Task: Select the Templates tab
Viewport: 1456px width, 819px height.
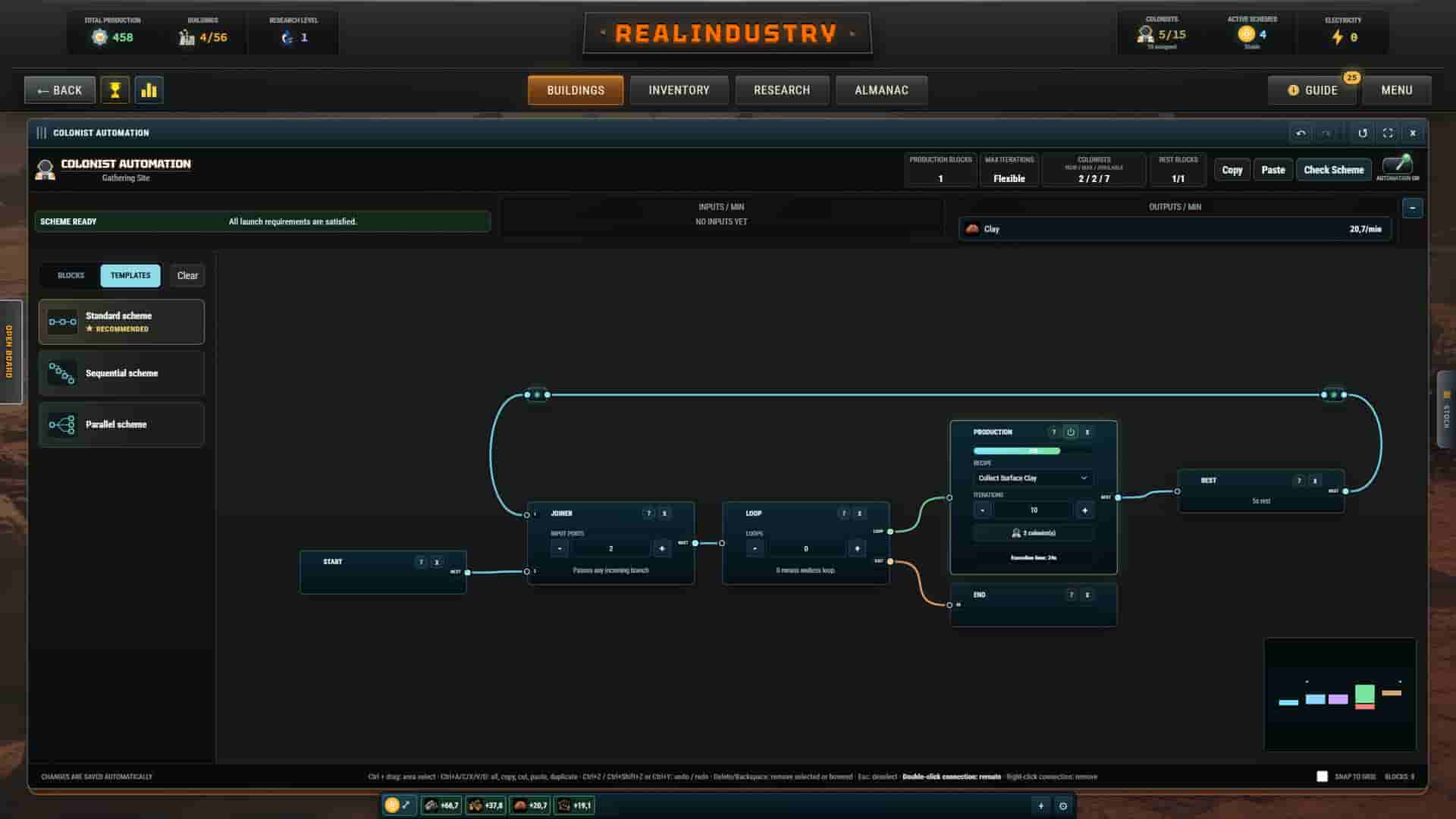Action: pos(130,276)
